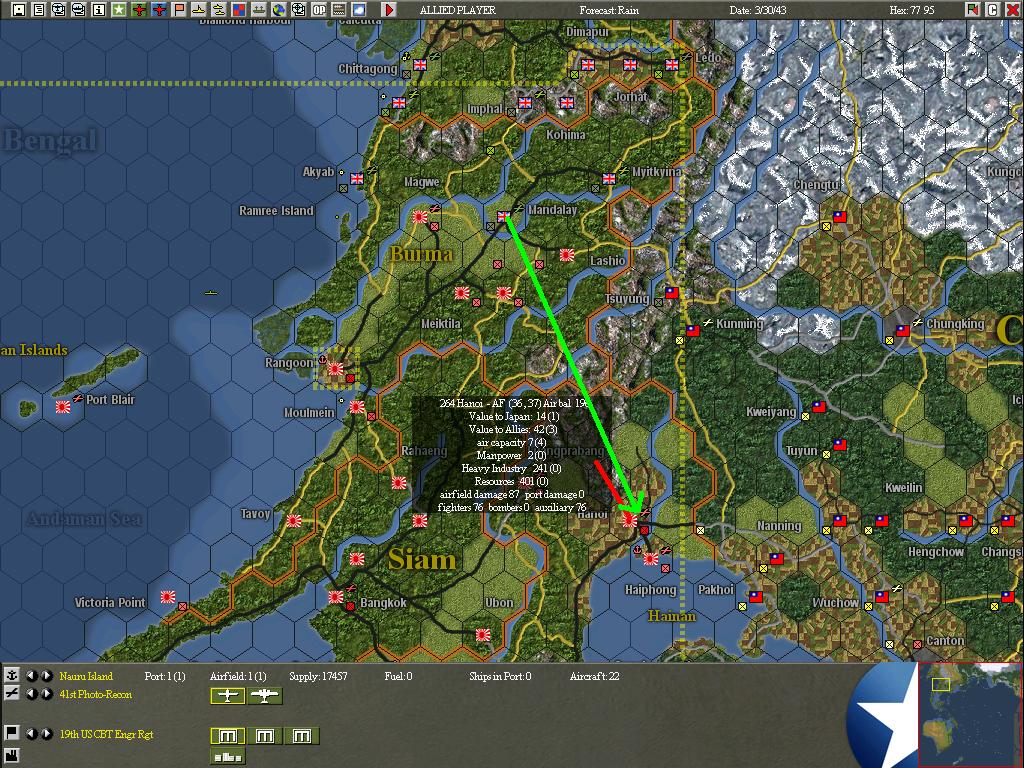
Task: Open the 41st Photo-Recon unit link
Action: 95,694
